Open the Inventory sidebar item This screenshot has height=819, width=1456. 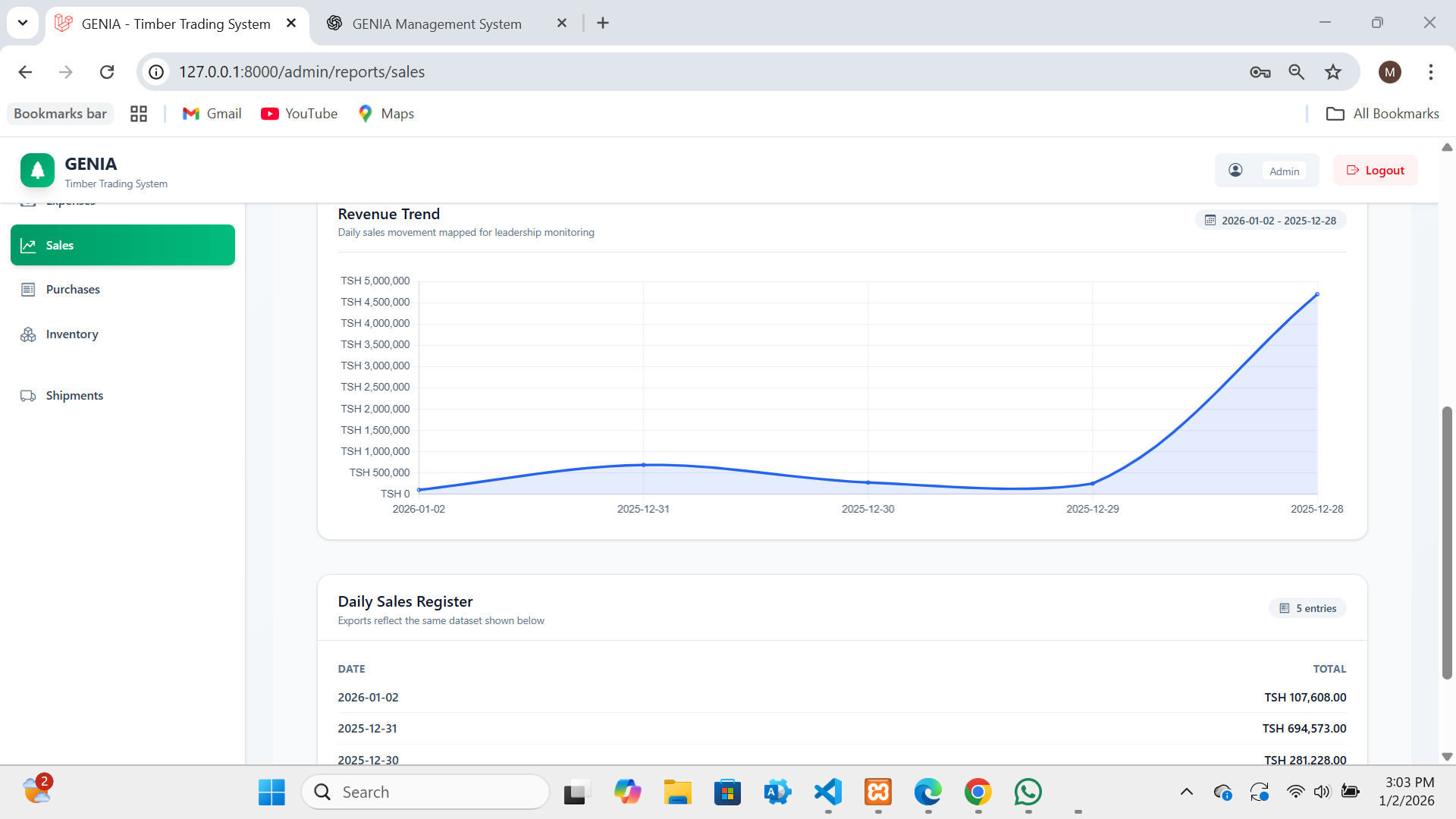[72, 334]
